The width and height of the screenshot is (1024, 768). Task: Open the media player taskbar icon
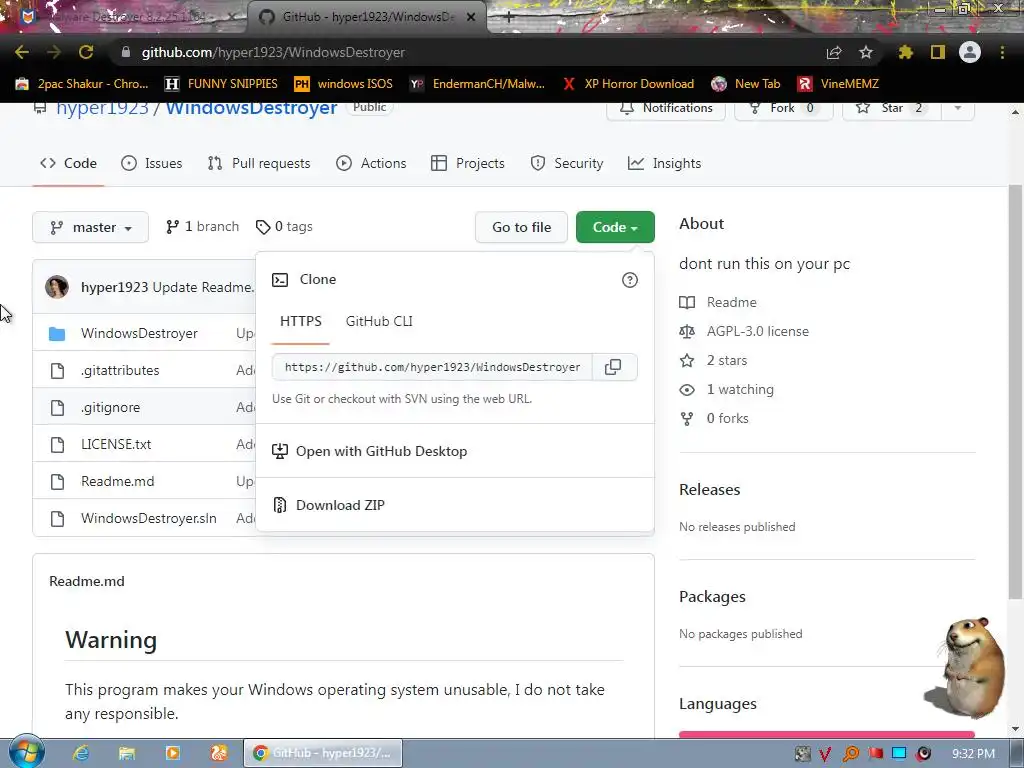(x=173, y=753)
